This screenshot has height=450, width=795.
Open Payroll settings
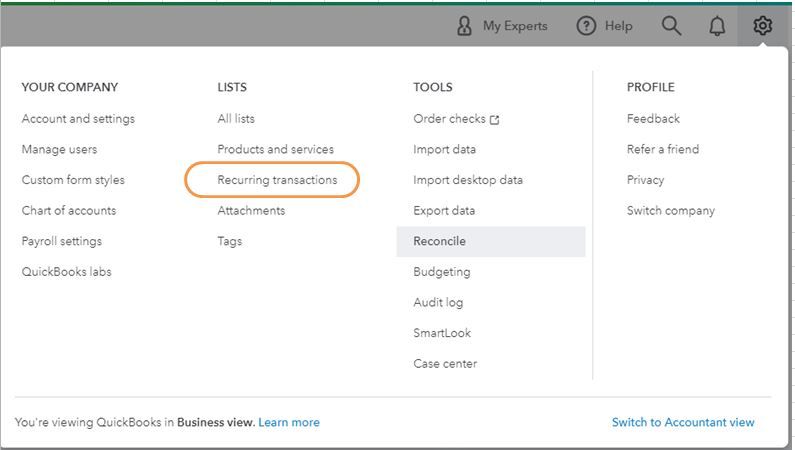(62, 241)
